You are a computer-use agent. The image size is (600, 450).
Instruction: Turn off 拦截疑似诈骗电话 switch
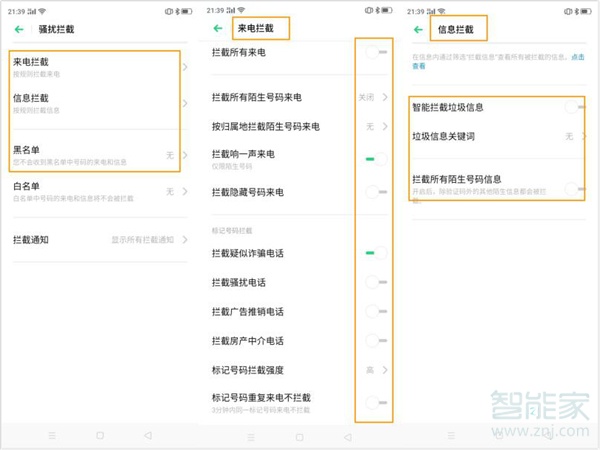click(375, 254)
